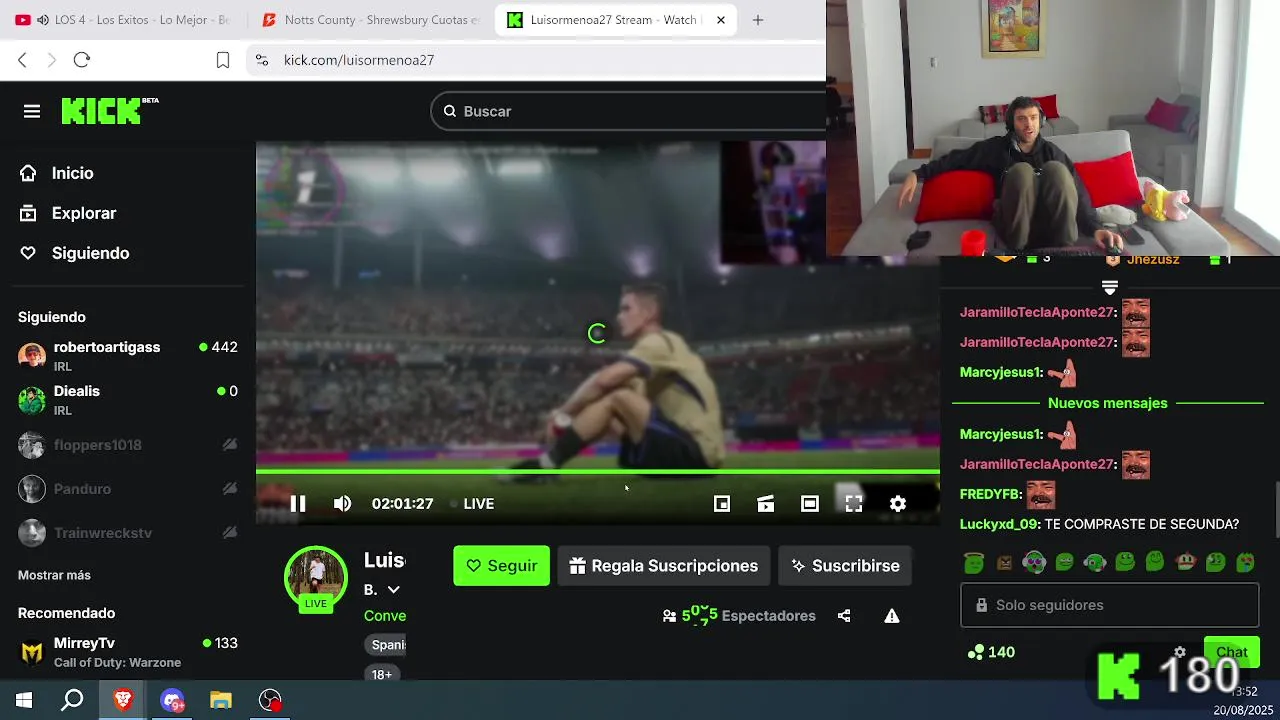This screenshot has height=720, width=1280.
Task: Click the Suscribirse button
Action: 845,566
